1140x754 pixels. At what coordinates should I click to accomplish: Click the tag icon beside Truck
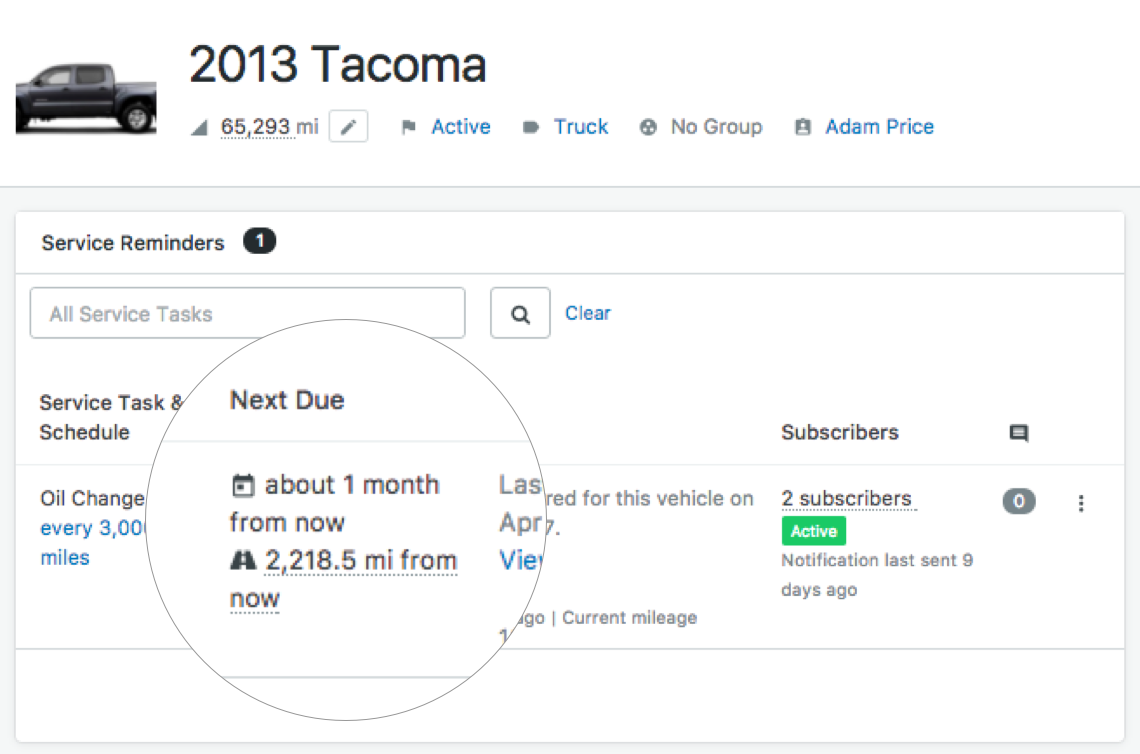pos(531,127)
